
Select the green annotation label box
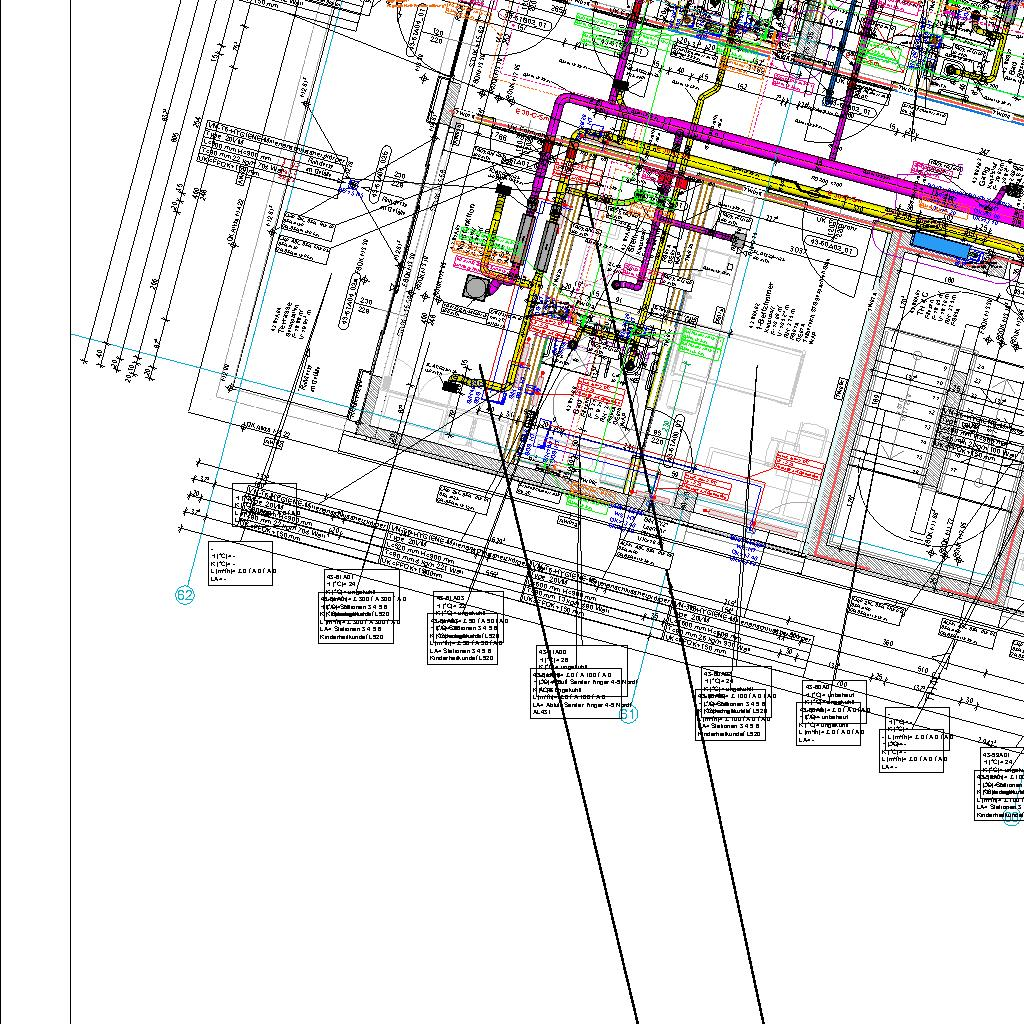pyautogui.click(x=701, y=345)
